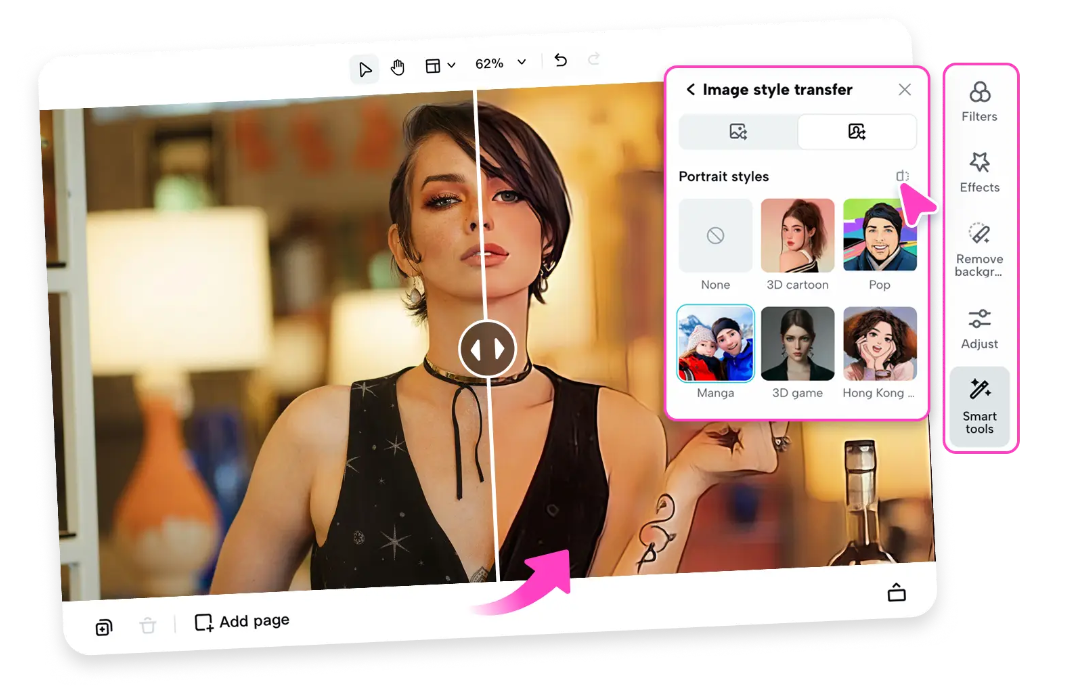Click Add page button
1079x691 pixels.
[x=242, y=622]
